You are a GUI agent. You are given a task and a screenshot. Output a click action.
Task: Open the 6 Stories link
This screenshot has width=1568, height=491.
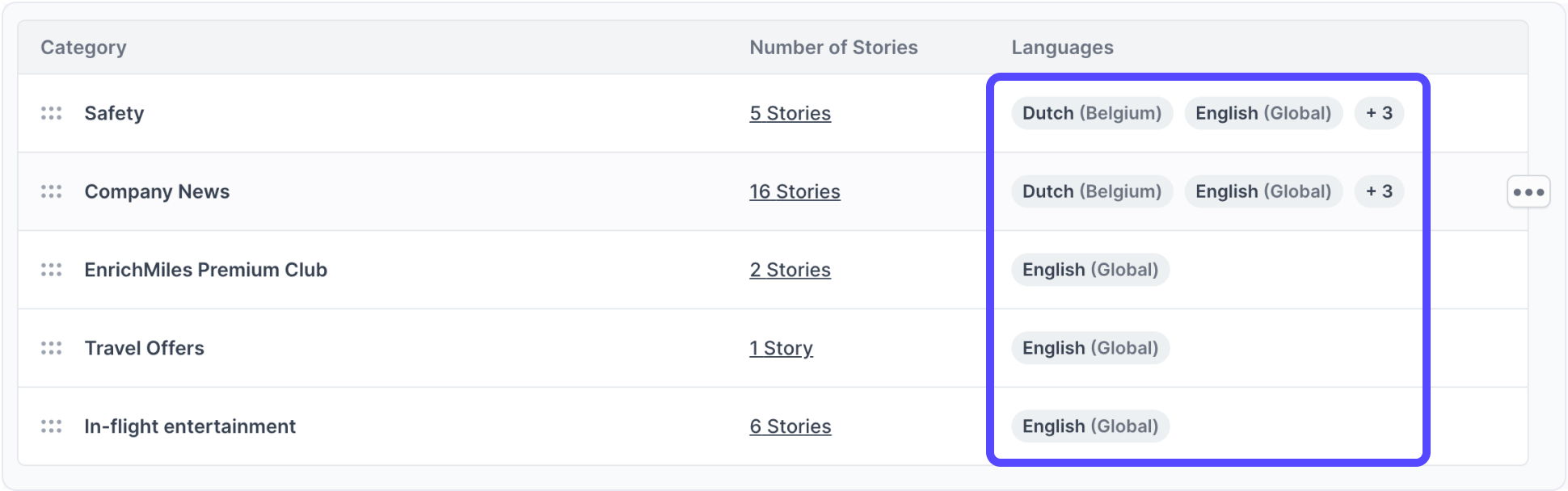790,426
